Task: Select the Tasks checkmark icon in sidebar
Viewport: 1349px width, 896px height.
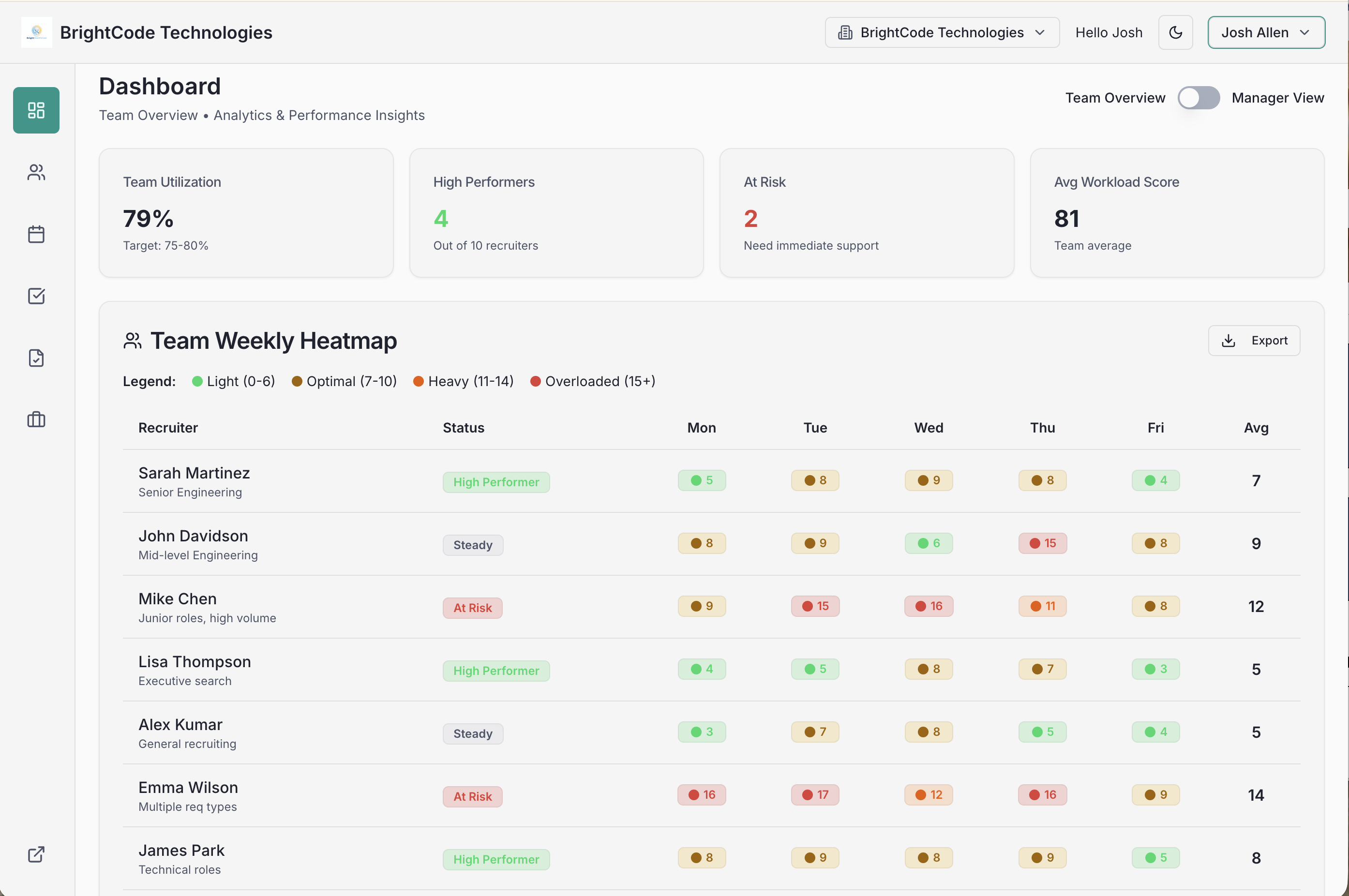Action: coord(36,296)
